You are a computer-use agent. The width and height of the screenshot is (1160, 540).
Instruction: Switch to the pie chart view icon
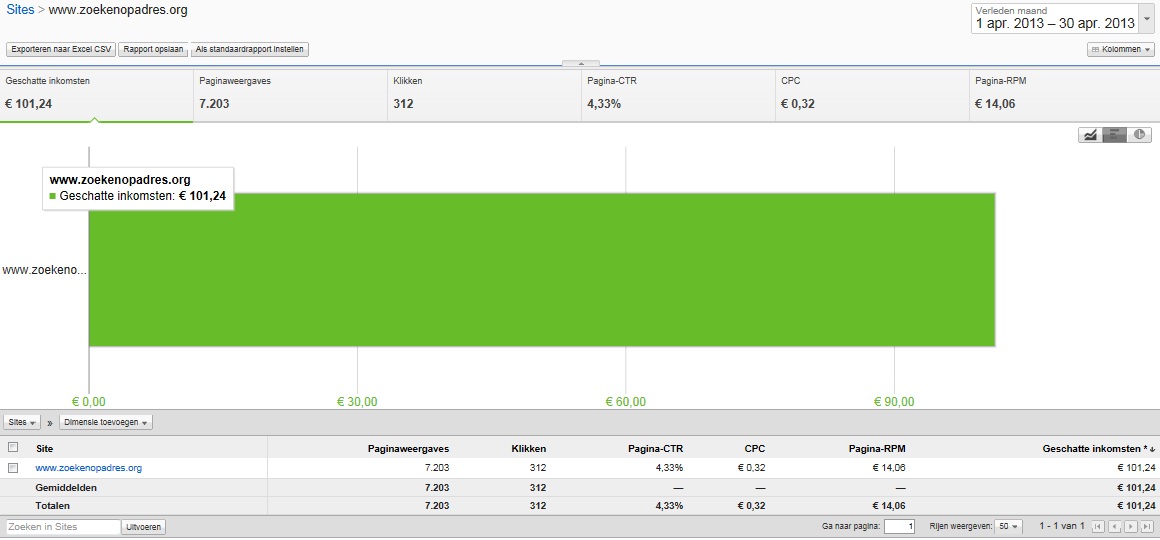pos(1139,135)
